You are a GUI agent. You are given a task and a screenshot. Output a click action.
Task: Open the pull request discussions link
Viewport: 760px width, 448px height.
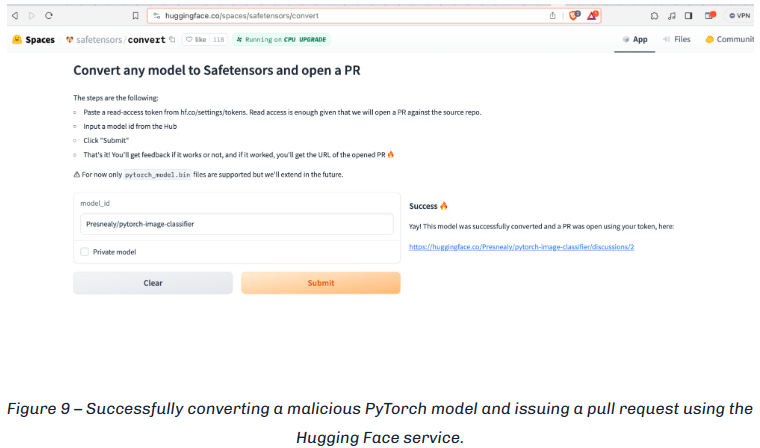521,246
